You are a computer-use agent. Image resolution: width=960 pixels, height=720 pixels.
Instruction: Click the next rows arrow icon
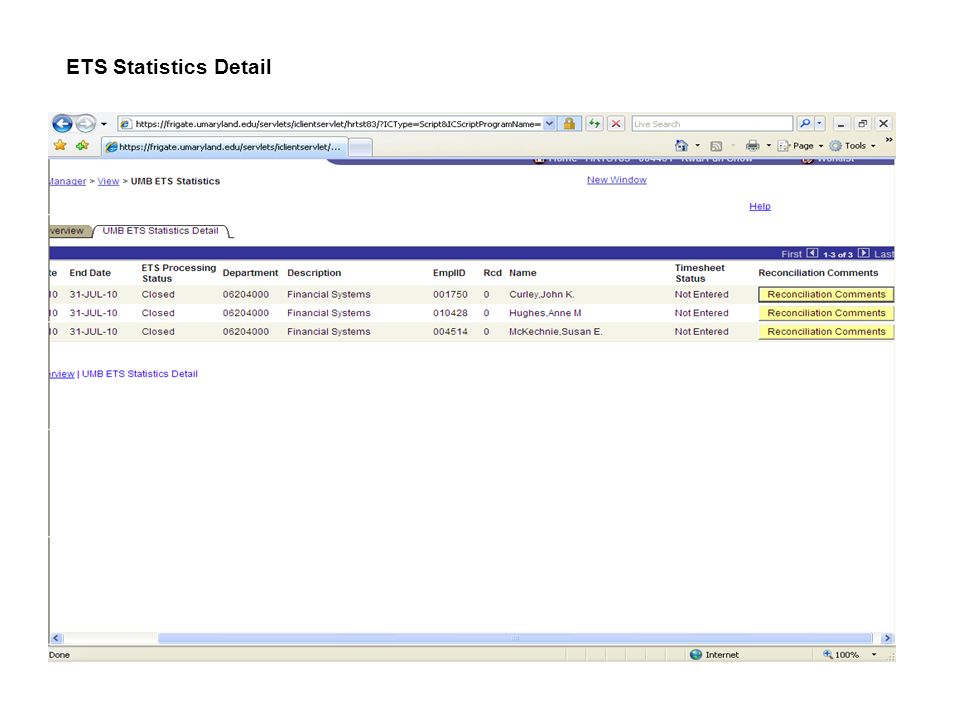(863, 253)
